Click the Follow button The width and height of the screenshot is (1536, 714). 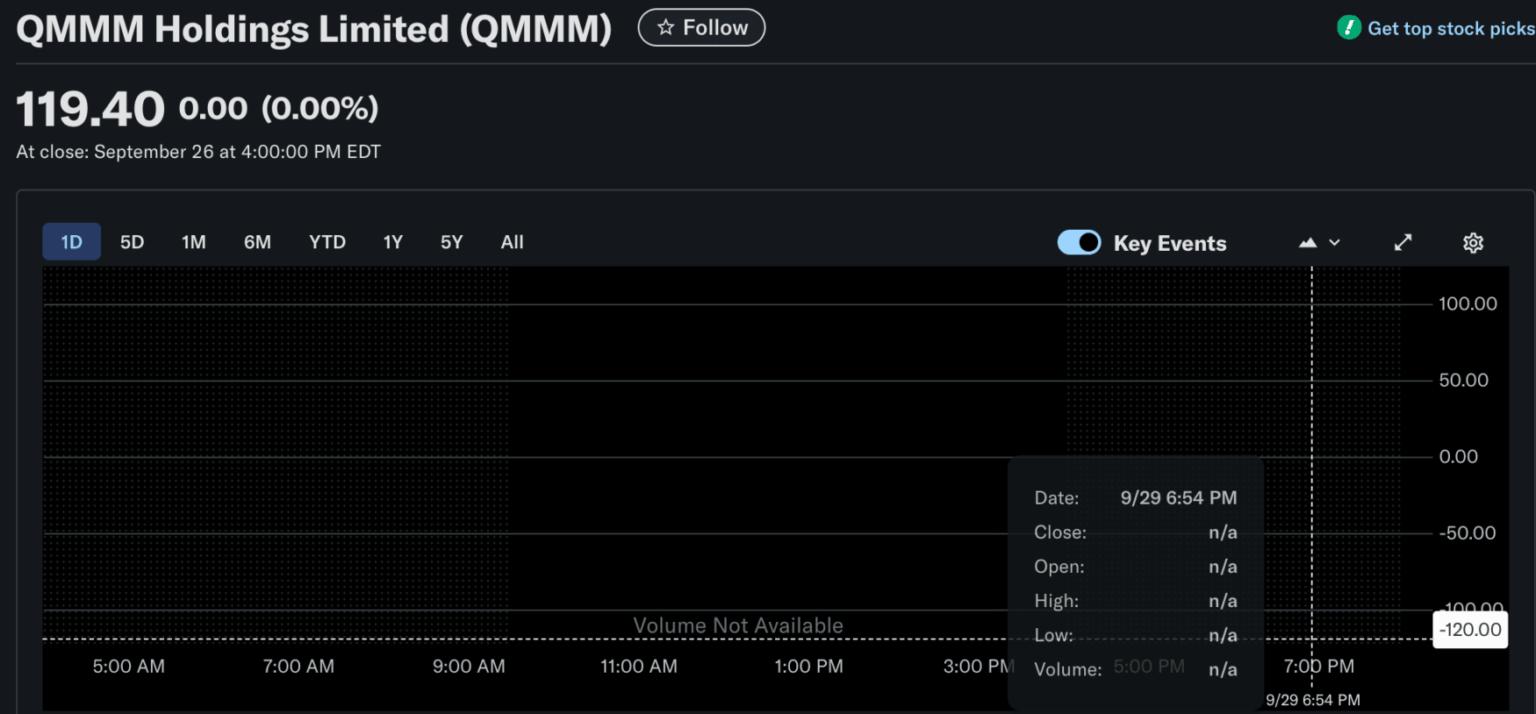701,27
